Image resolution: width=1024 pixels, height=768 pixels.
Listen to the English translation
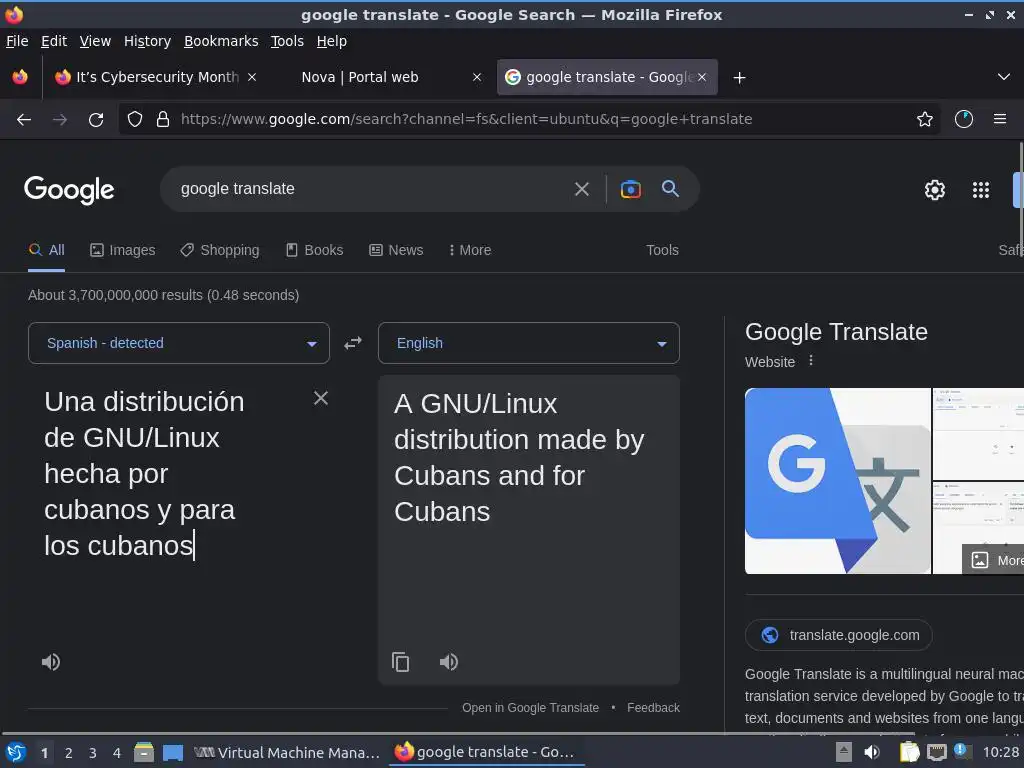click(x=449, y=662)
